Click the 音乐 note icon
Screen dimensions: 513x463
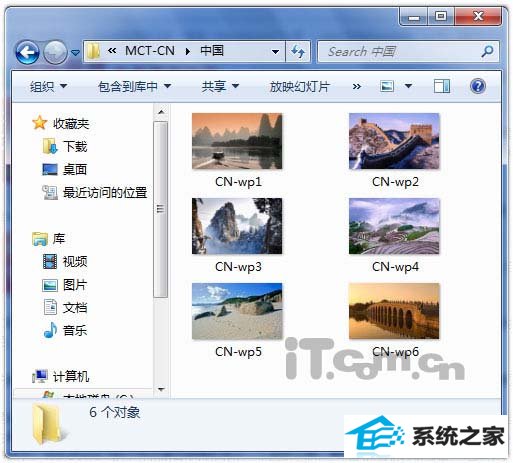[50, 330]
